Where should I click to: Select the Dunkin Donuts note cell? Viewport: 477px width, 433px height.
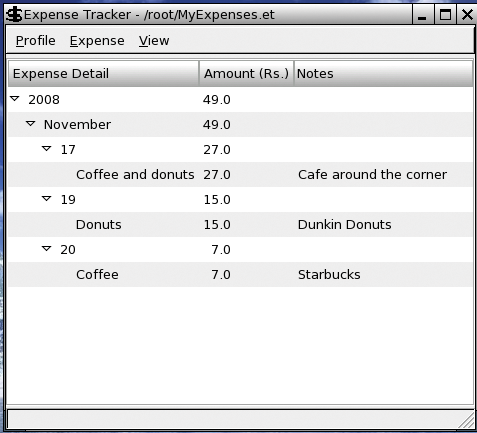click(345, 225)
